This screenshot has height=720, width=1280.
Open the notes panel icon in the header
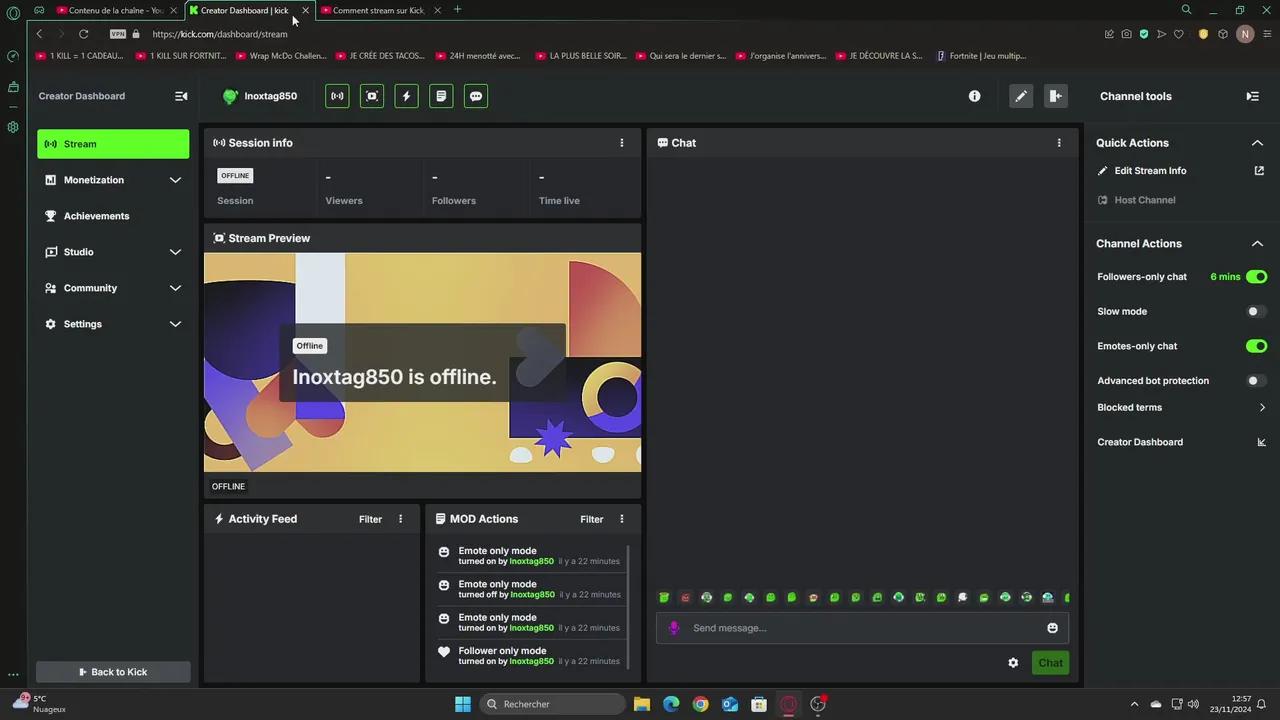[441, 95]
